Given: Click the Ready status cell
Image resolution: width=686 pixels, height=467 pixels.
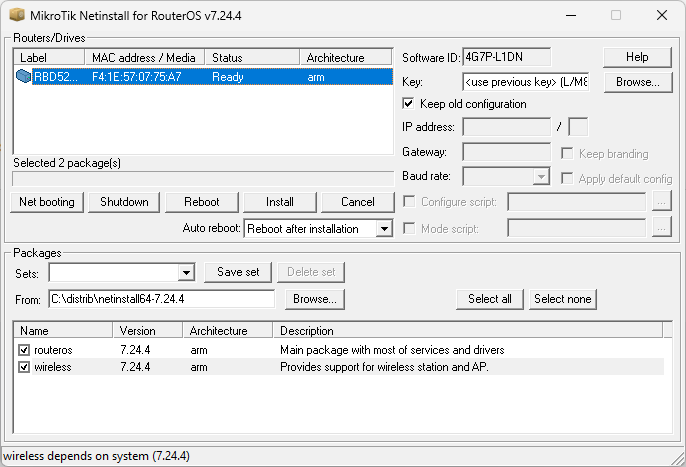Looking at the screenshot, I should tap(228, 77).
